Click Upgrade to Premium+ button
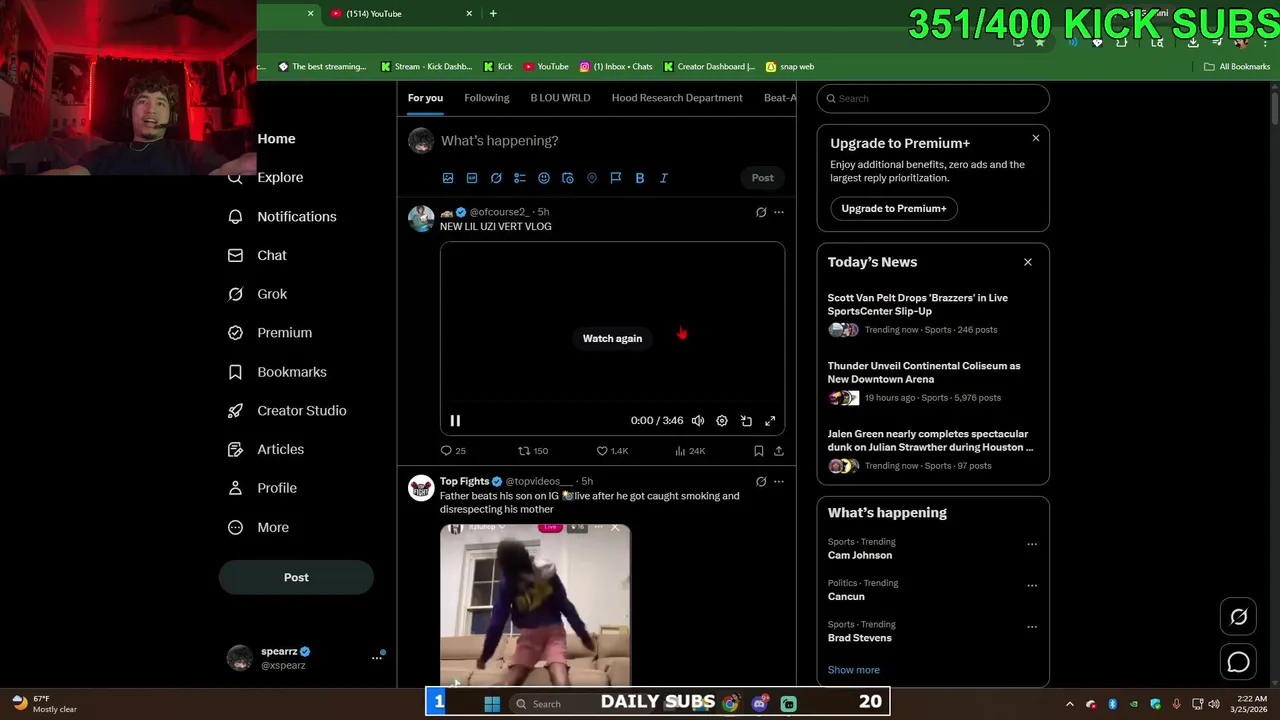This screenshot has width=1280, height=720. click(x=893, y=208)
